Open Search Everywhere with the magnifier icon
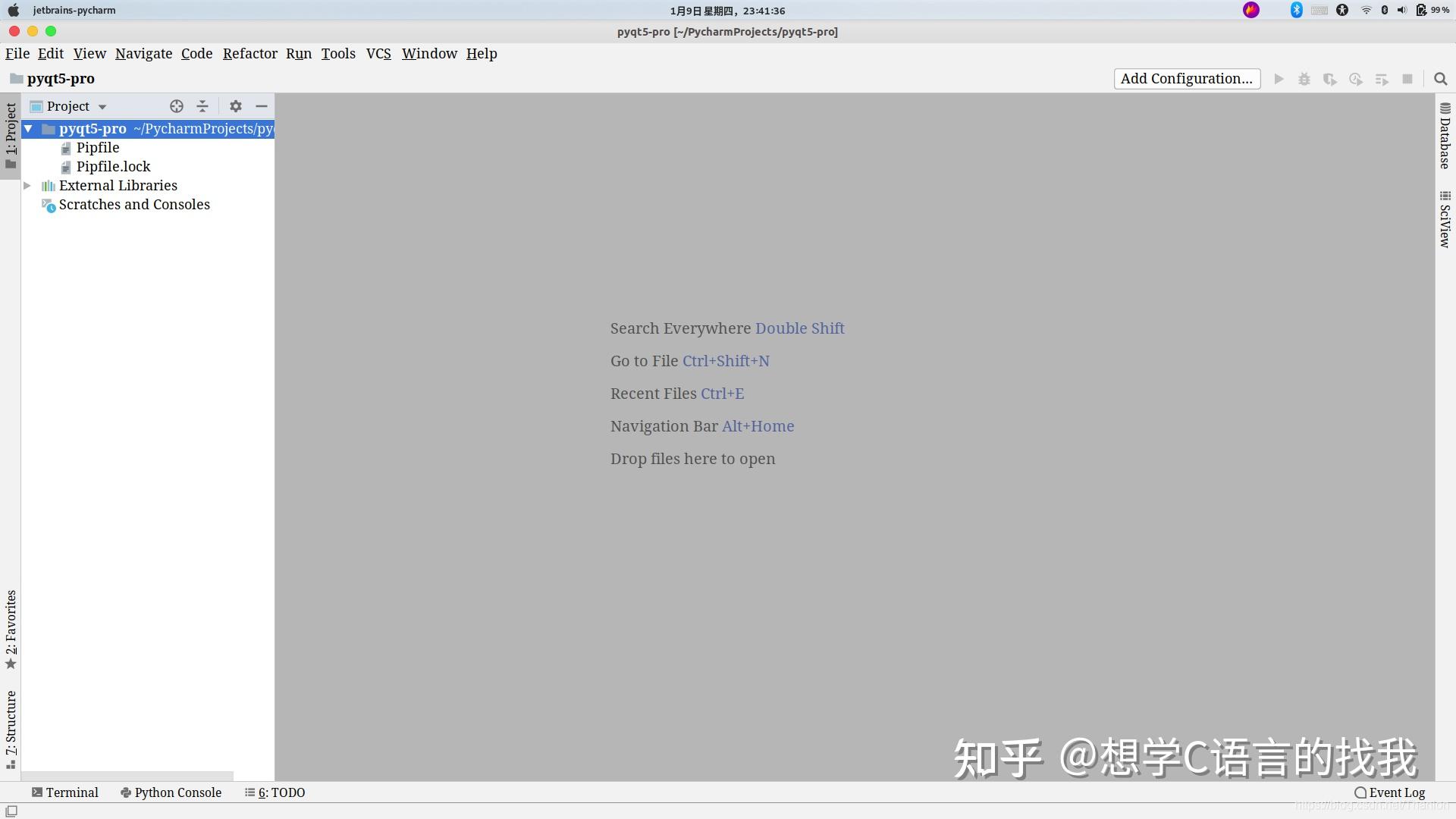This screenshot has width=1456, height=819. [x=1440, y=79]
